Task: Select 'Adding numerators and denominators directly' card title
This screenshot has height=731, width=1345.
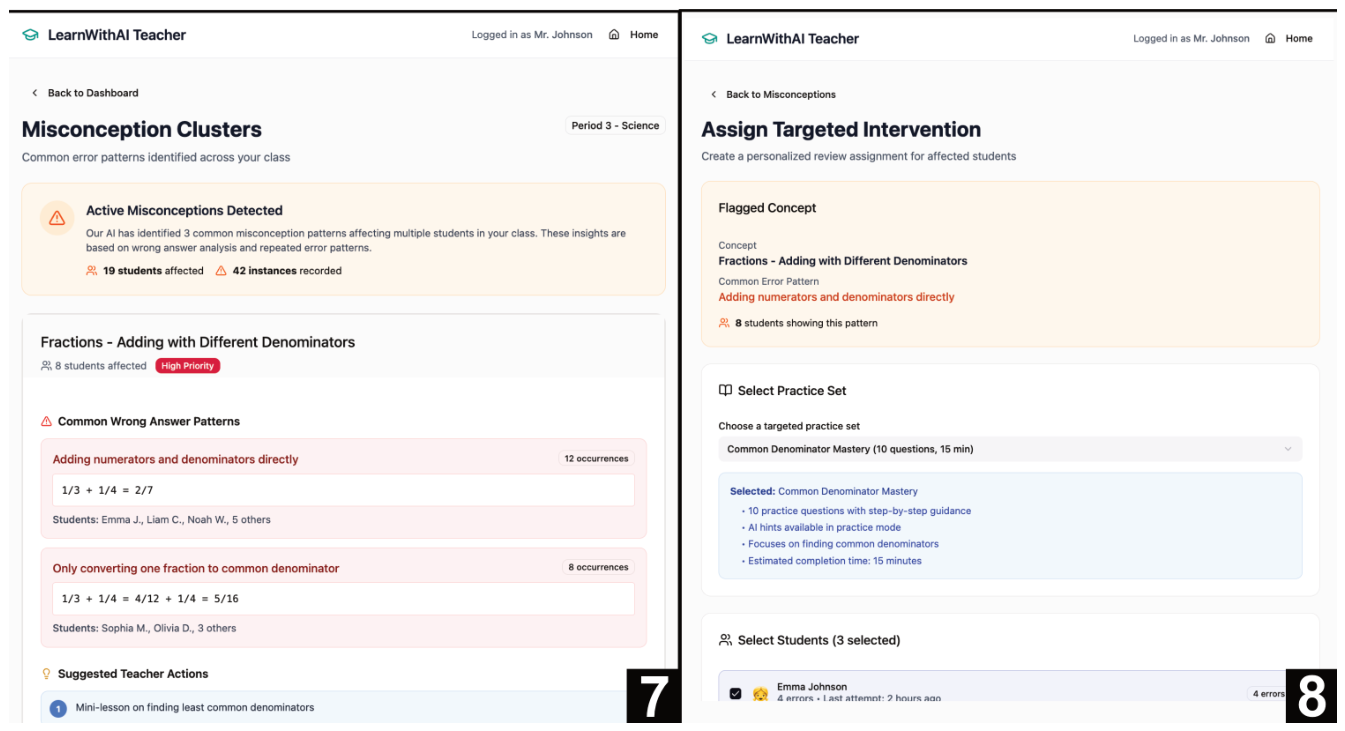Action: click(x=175, y=460)
